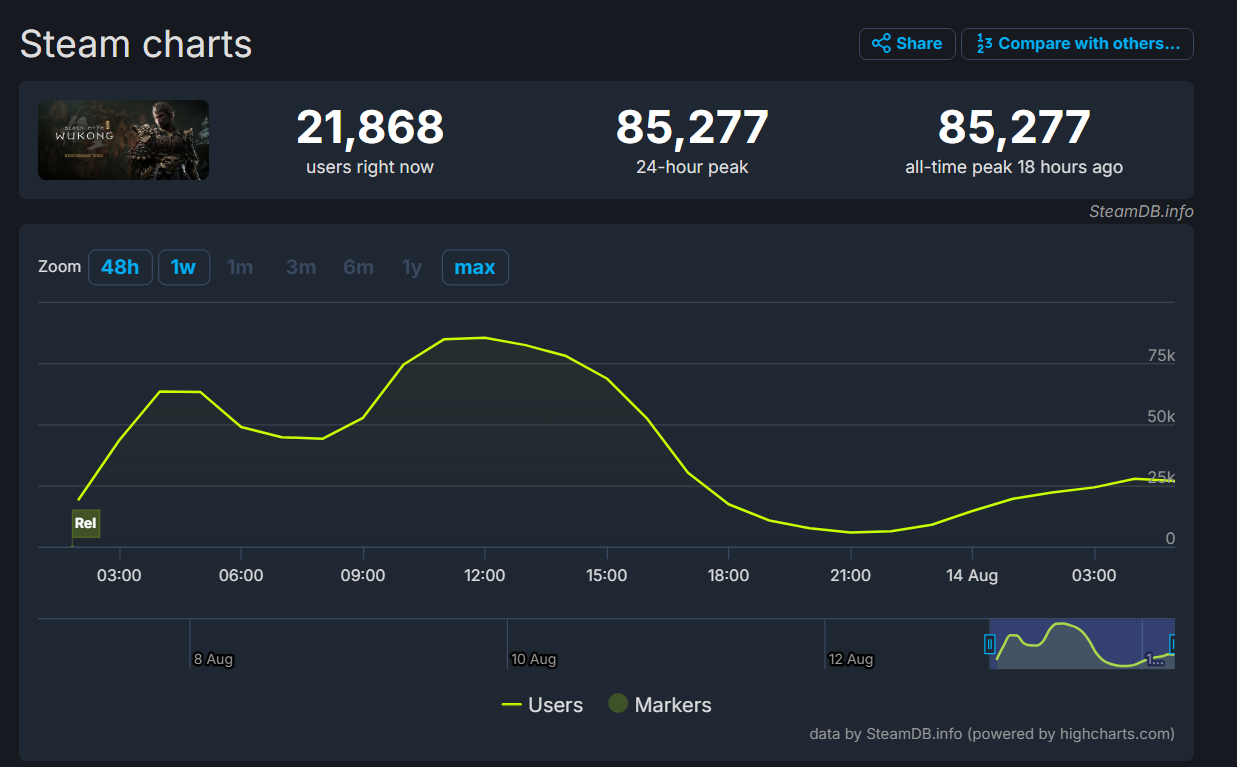Click the 8 Aug navigator label
This screenshot has width=1237, height=767.
[213, 659]
